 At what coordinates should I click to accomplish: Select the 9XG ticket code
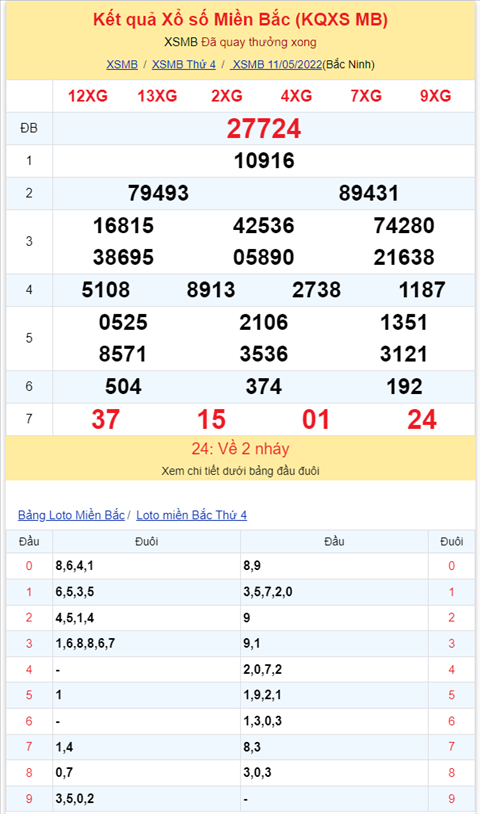coord(435,96)
